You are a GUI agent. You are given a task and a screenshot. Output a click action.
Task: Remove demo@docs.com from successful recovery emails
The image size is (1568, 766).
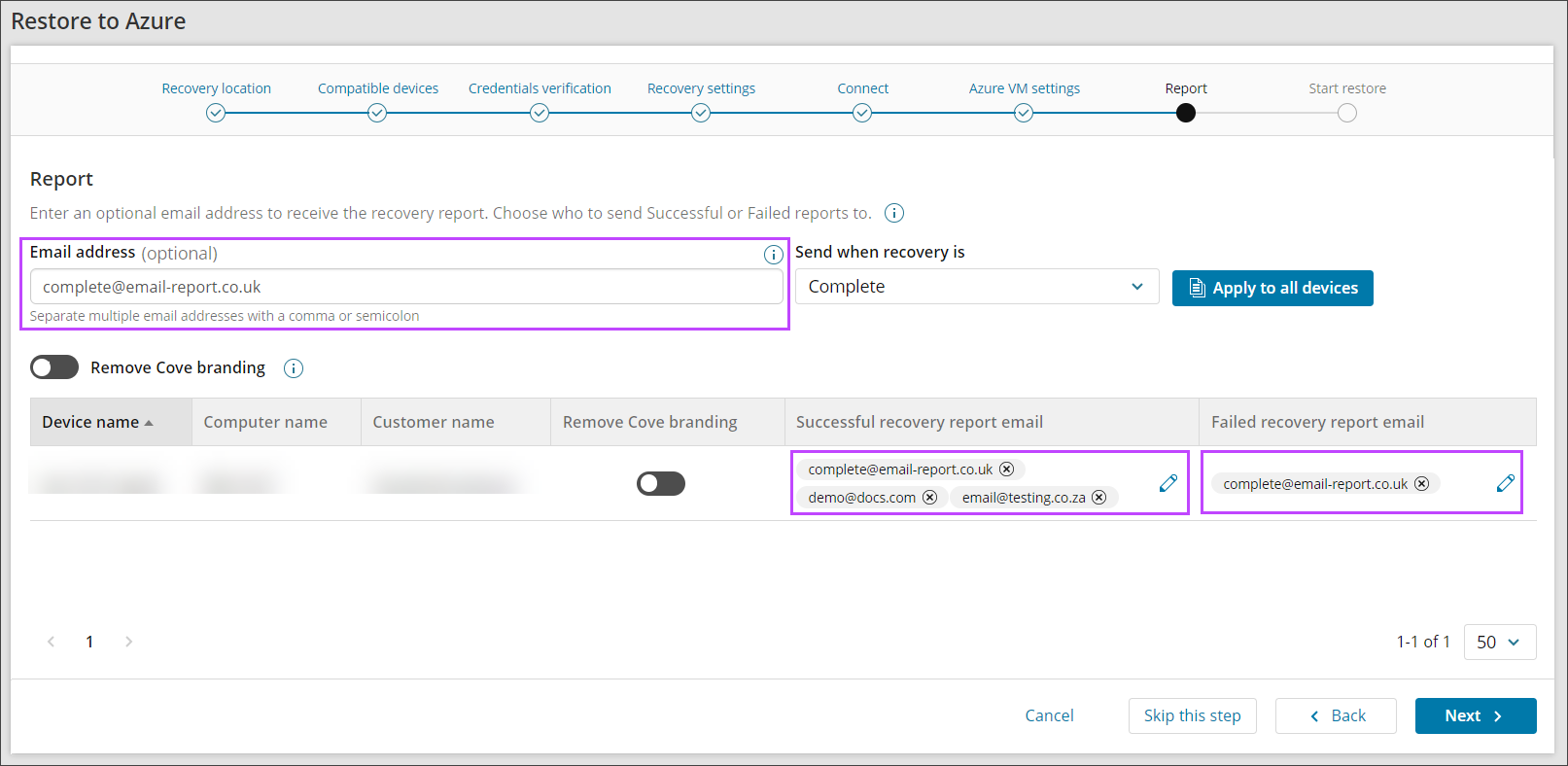930,498
